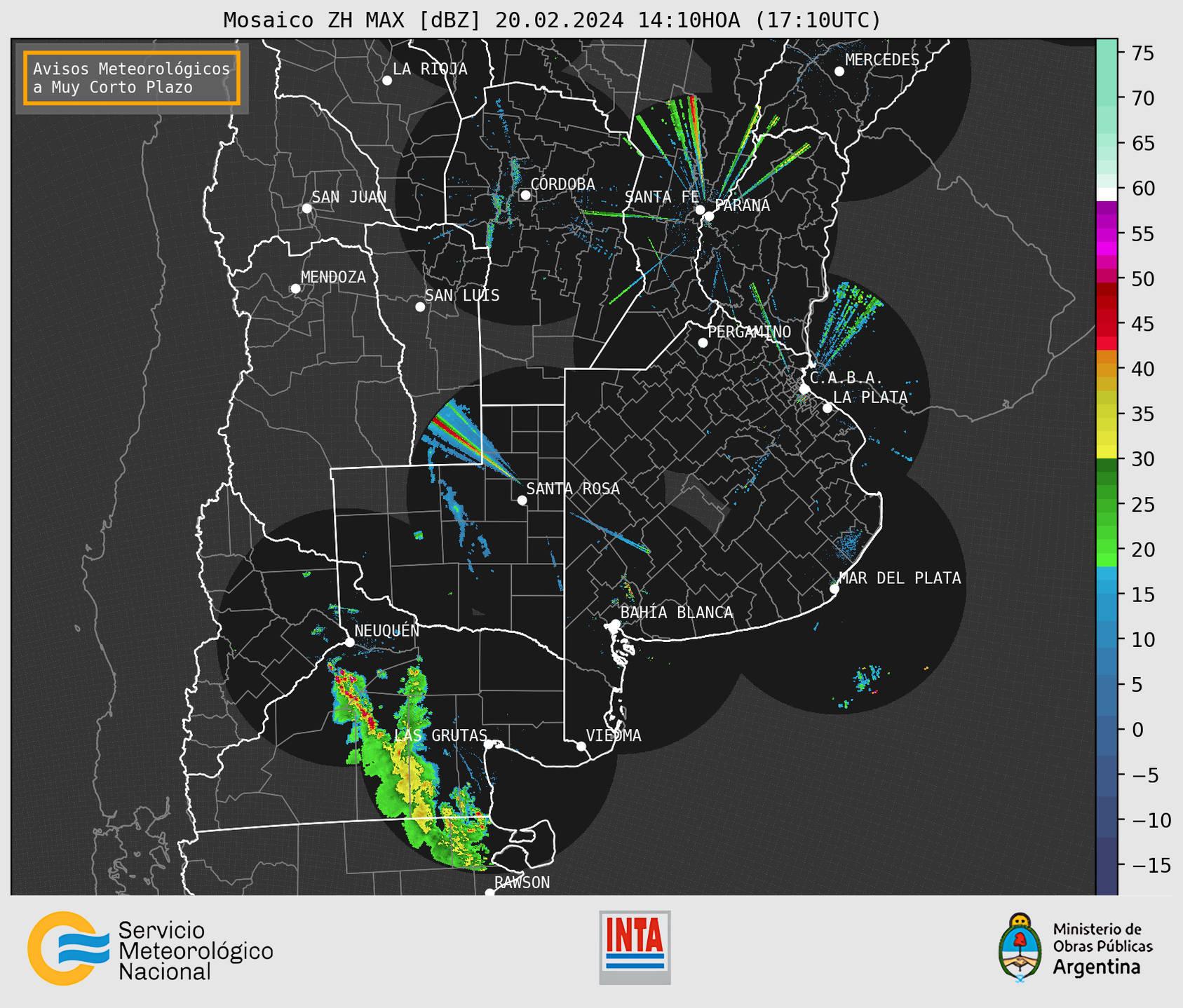Image resolution: width=1183 pixels, height=1008 pixels.
Task: Click the BAHÍA BLANCA marker dot
Action: point(615,624)
